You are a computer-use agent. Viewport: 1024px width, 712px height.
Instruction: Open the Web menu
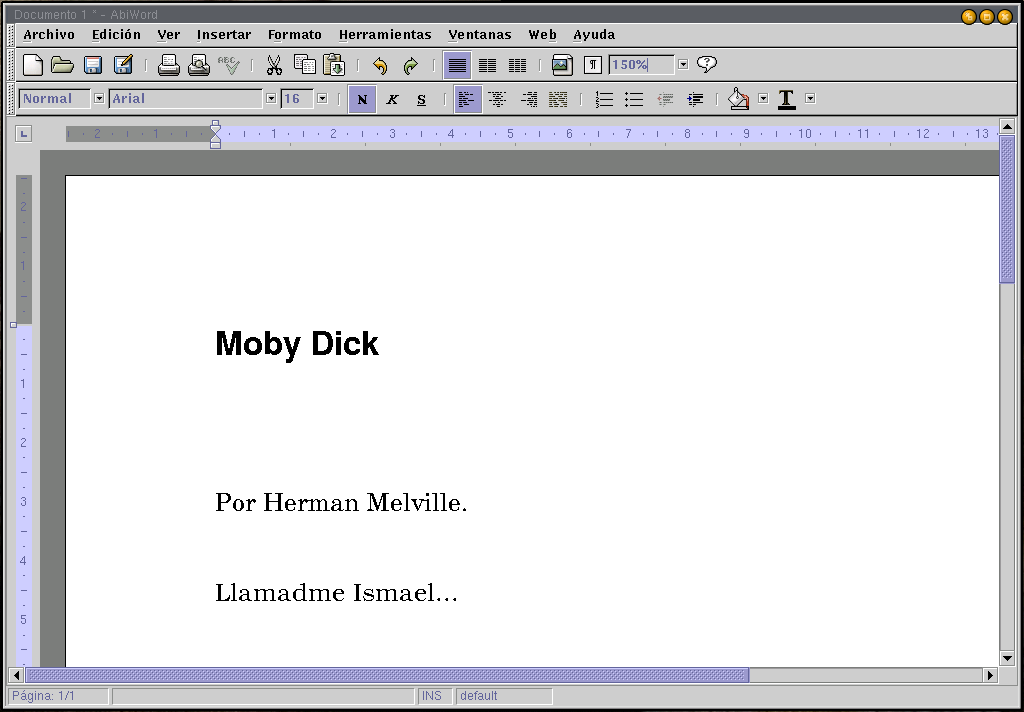point(543,35)
